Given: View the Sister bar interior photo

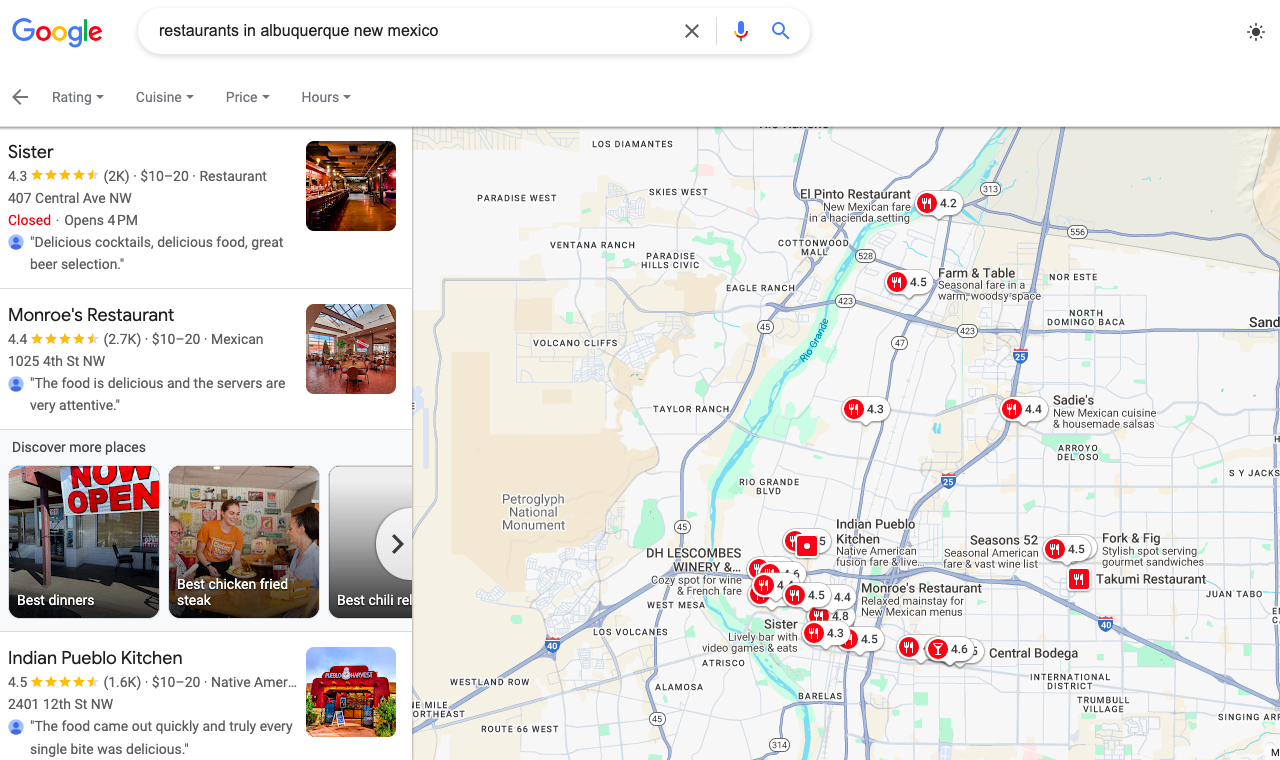Looking at the screenshot, I should tap(351, 186).
